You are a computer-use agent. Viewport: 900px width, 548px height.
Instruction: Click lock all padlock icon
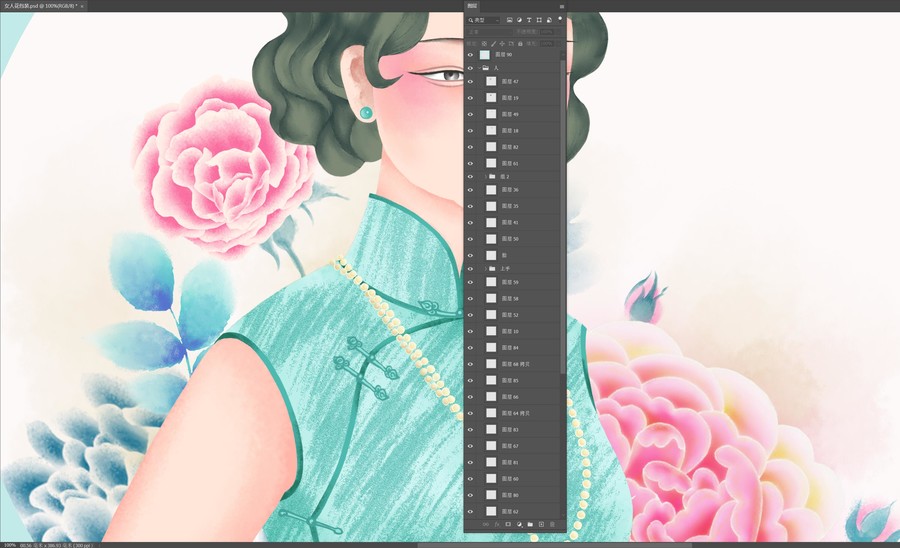coord(520,44)
